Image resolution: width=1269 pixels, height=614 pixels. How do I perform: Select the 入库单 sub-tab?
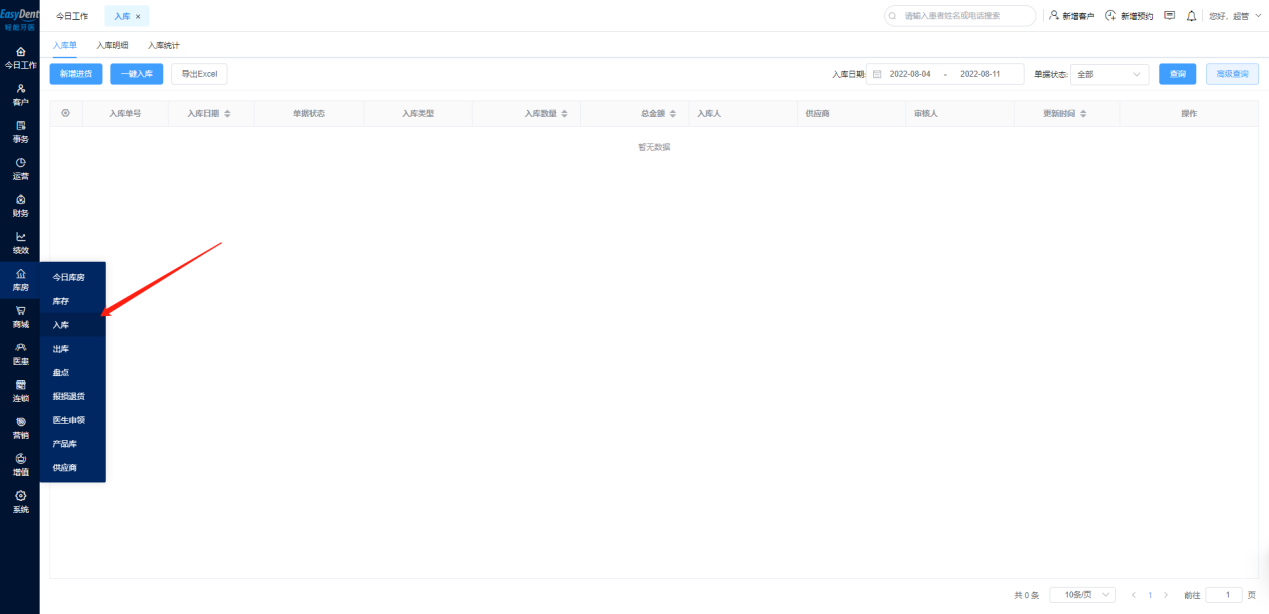pos(65,45)
